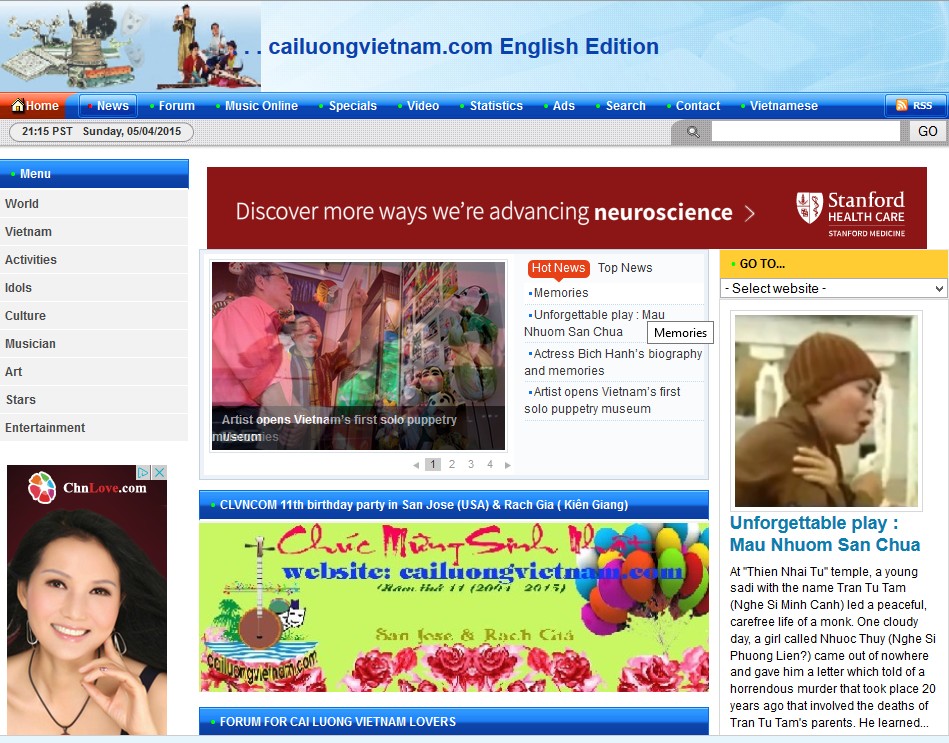
Task: Go to previous slide arrow
Action: [416, 465]
